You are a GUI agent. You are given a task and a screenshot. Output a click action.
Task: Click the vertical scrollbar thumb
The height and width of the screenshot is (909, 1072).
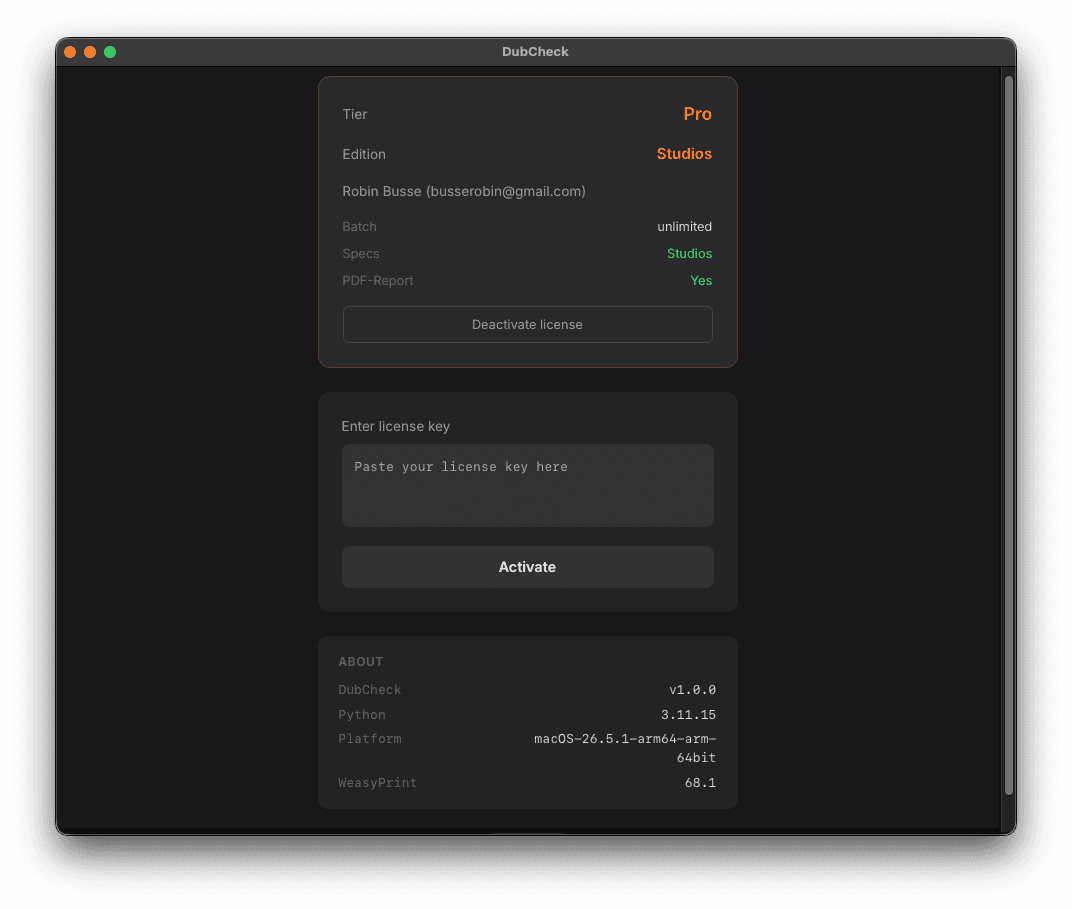1008,435
